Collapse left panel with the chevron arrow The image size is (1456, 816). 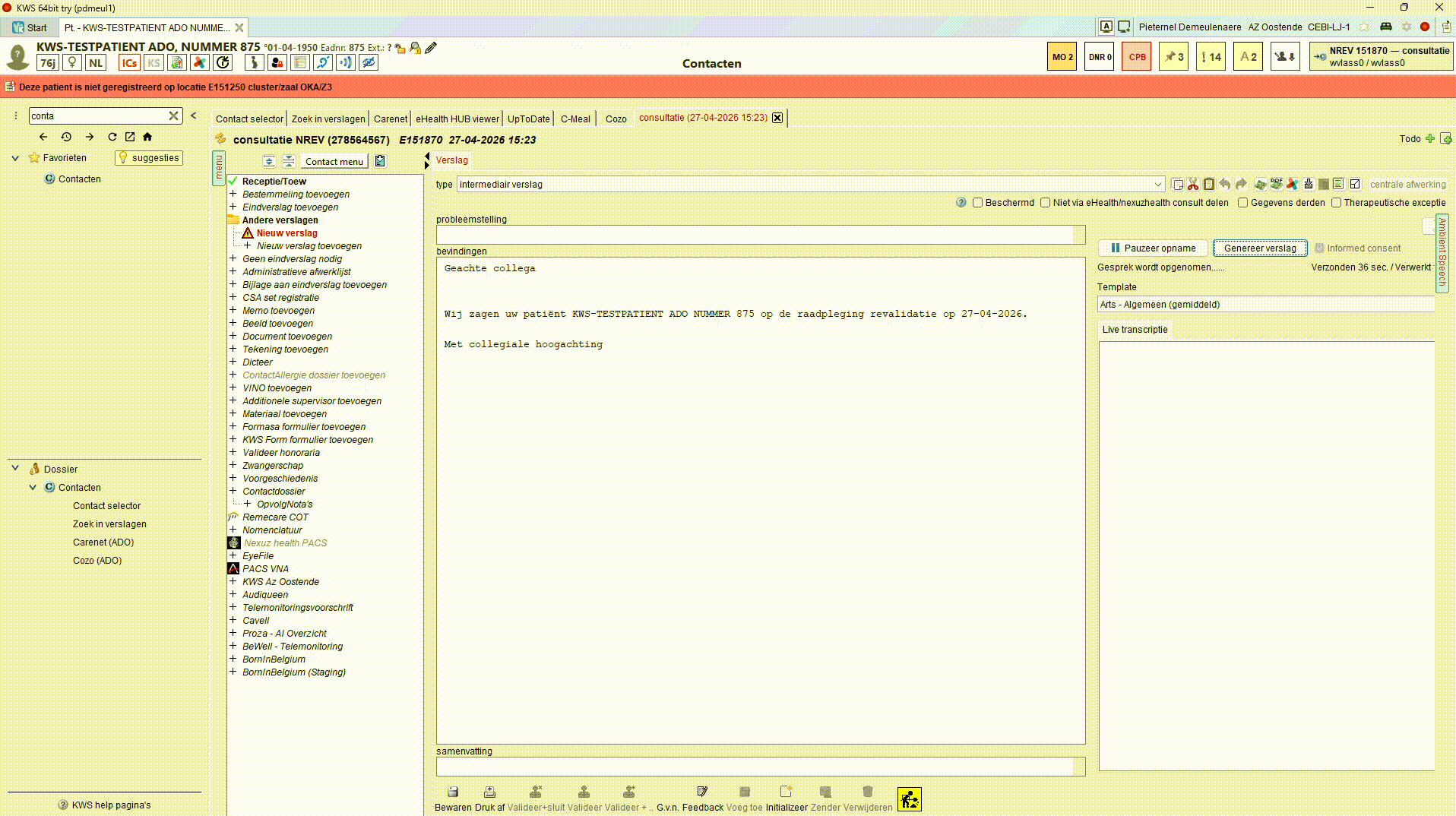pos(193,115)
